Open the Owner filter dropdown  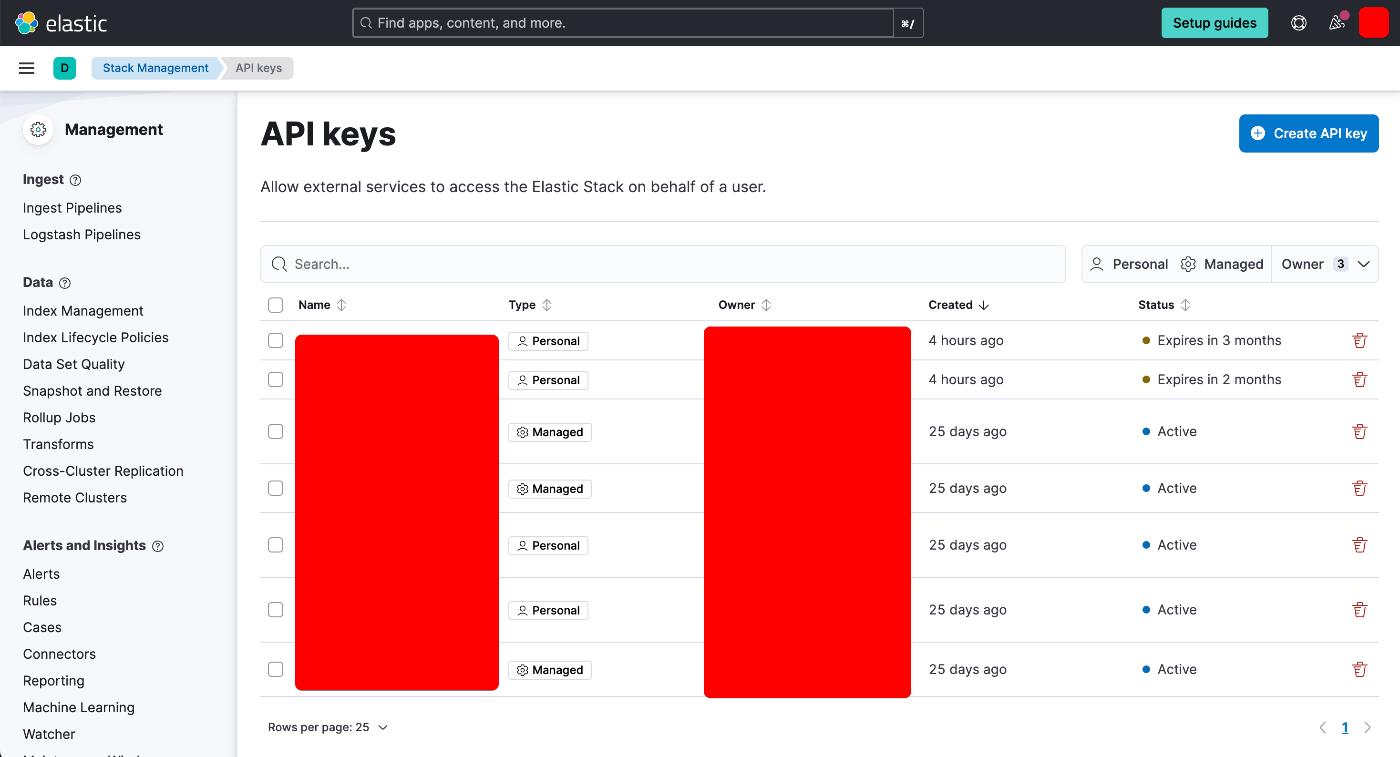click(x=1325, y=264)
